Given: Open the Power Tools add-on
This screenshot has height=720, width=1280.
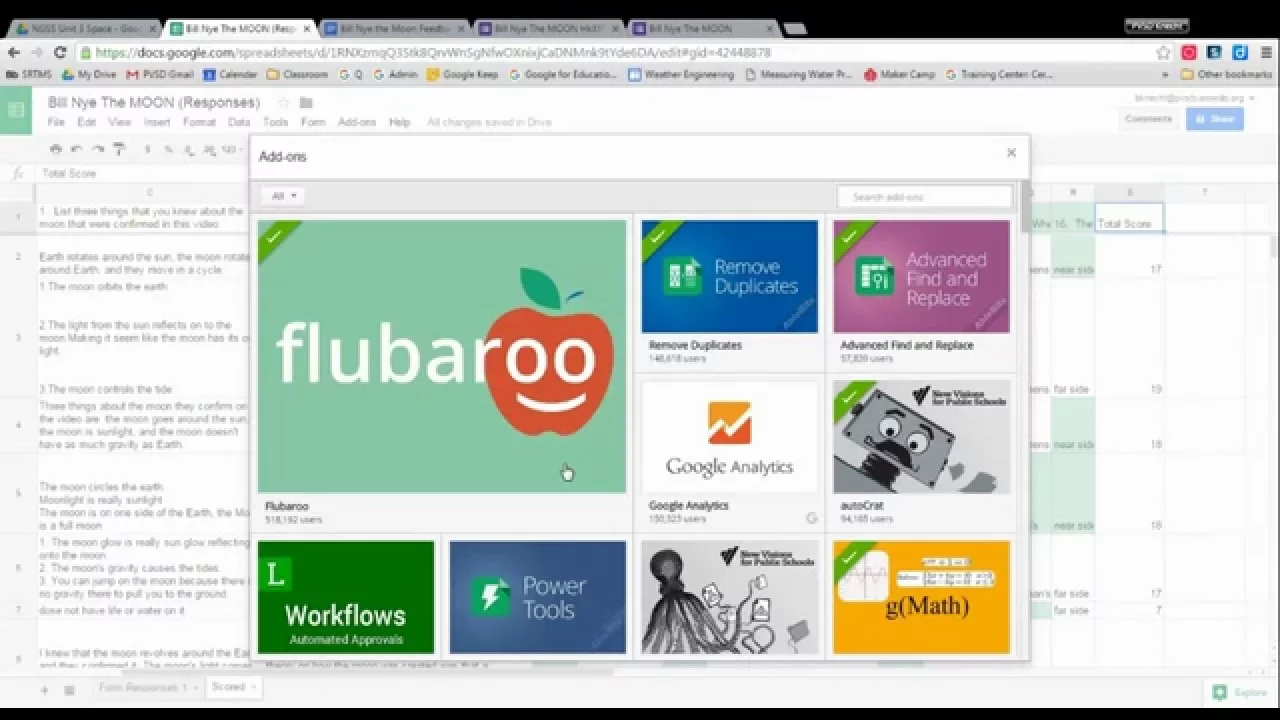Looking at the screenshot, I should 537,597.
